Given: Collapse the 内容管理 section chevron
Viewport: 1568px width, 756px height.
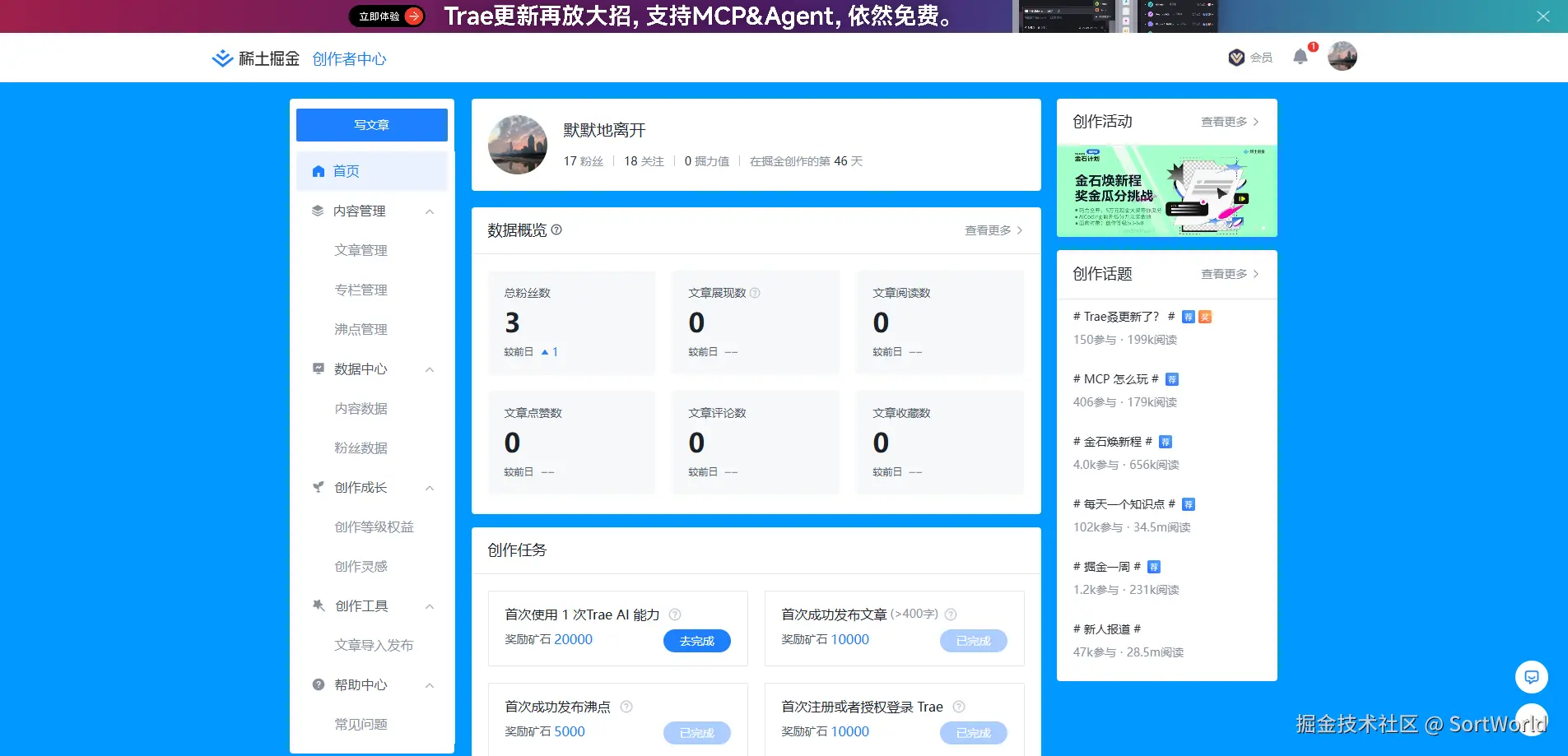Looking at the screenshot, I should click(x=430, y=211).
